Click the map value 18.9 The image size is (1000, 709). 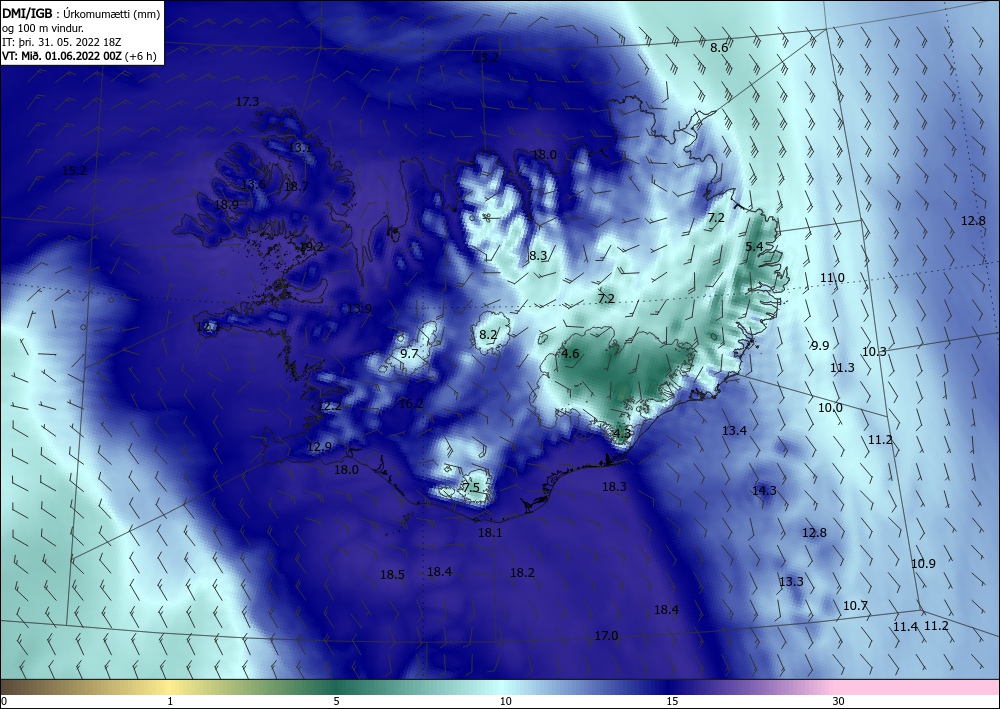tap(226, 205)
